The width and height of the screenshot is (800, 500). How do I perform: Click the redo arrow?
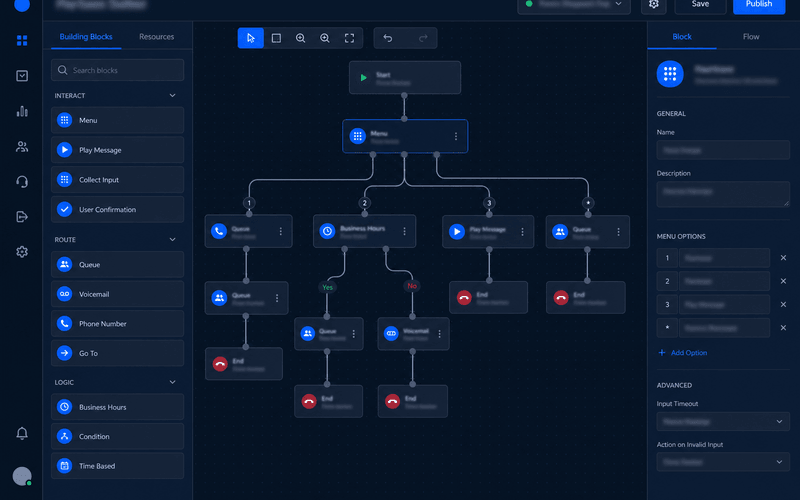423,38
